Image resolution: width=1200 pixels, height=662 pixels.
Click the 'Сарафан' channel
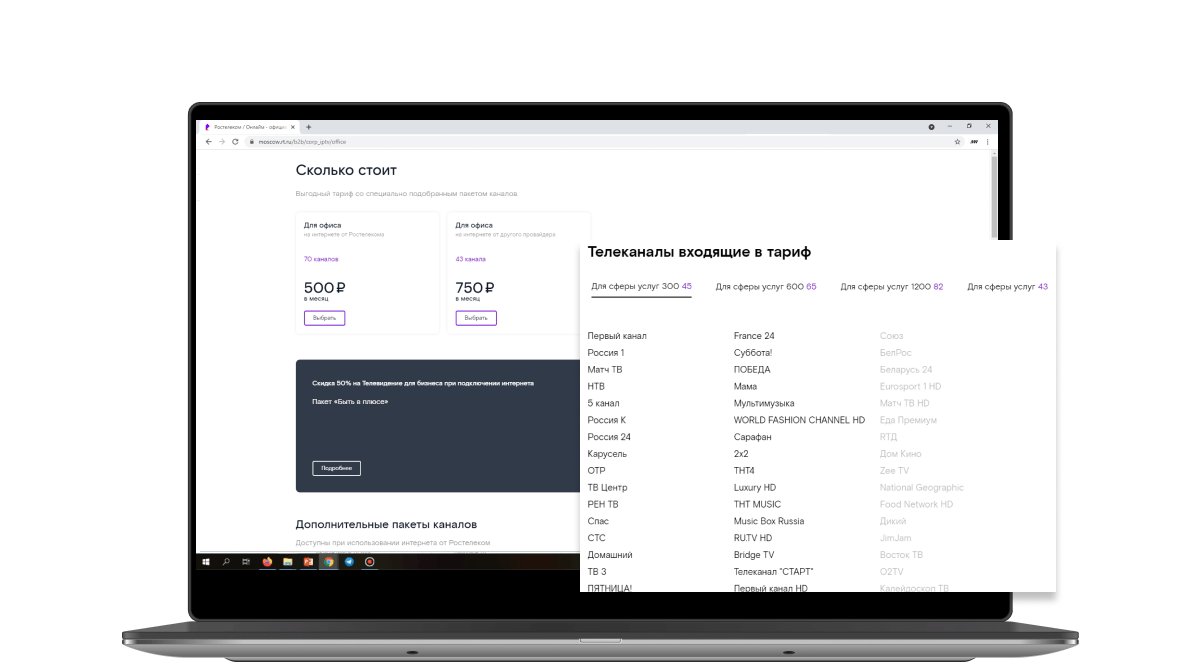pos(753,437)
